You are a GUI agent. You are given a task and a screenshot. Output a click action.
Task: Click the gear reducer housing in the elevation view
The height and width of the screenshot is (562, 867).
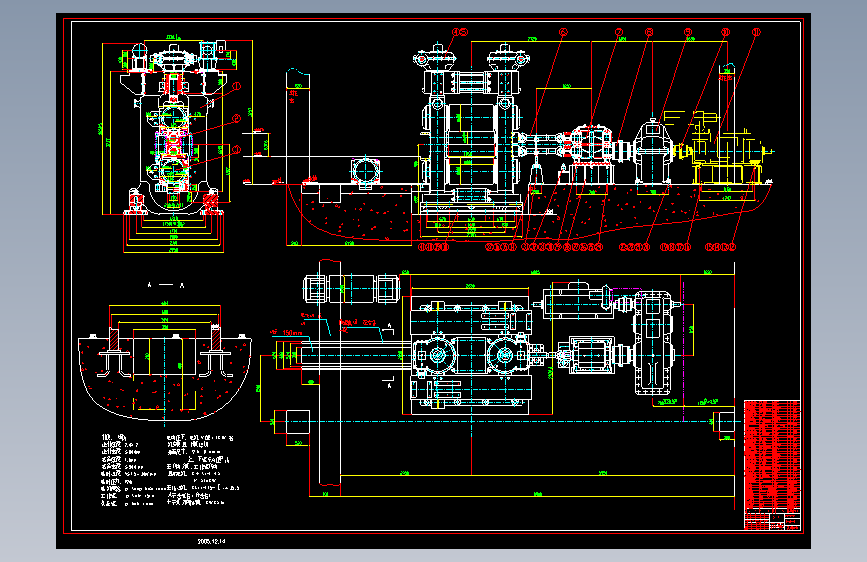pos(653,149)
